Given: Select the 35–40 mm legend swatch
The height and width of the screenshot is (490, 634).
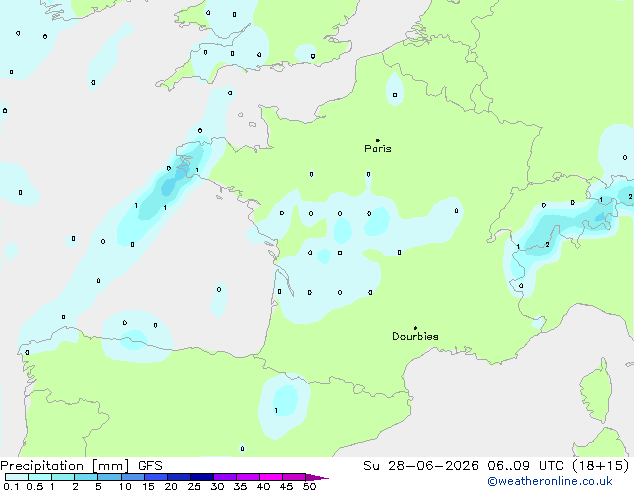Looking at the screenshot, I should tap(247, 477).
